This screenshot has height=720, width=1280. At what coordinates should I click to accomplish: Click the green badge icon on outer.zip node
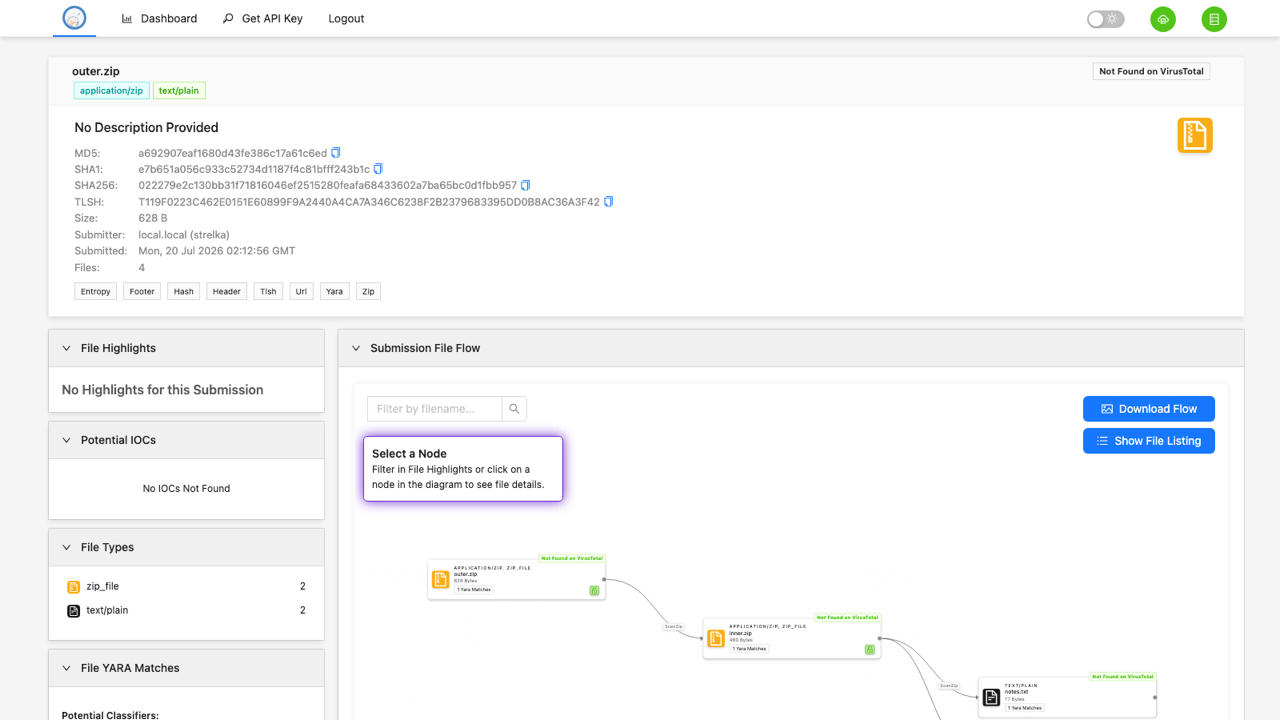click(x=594, y=590)
